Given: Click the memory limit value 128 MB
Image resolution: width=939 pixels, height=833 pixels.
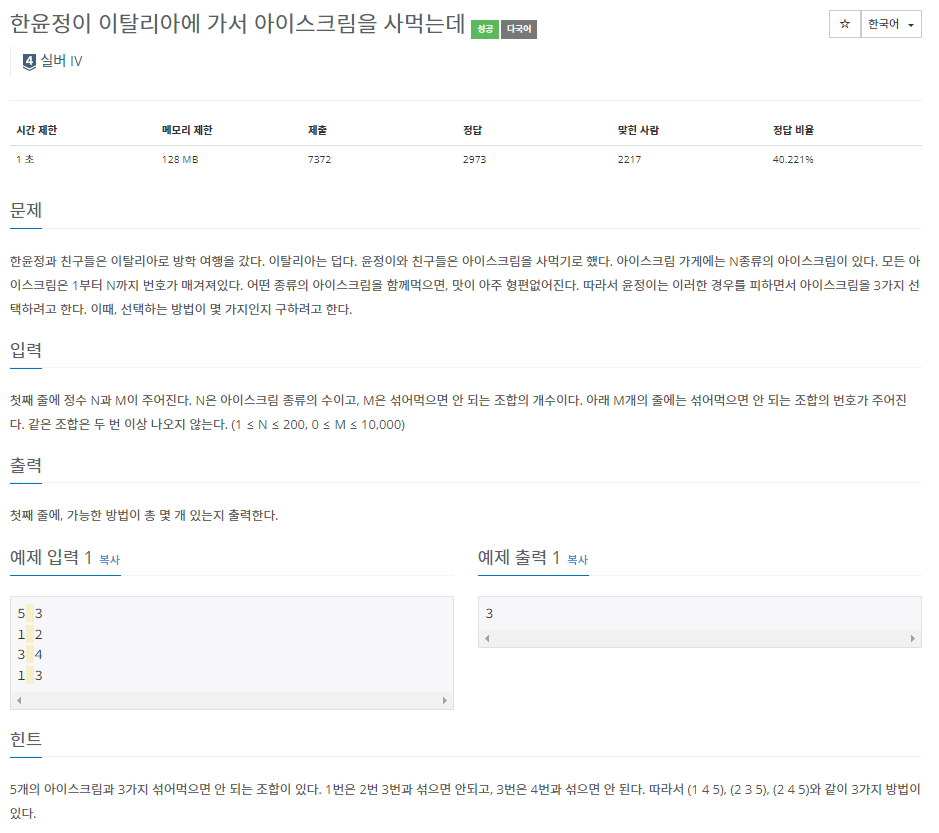Looking at the screenshot, I should tap(180, 159).
